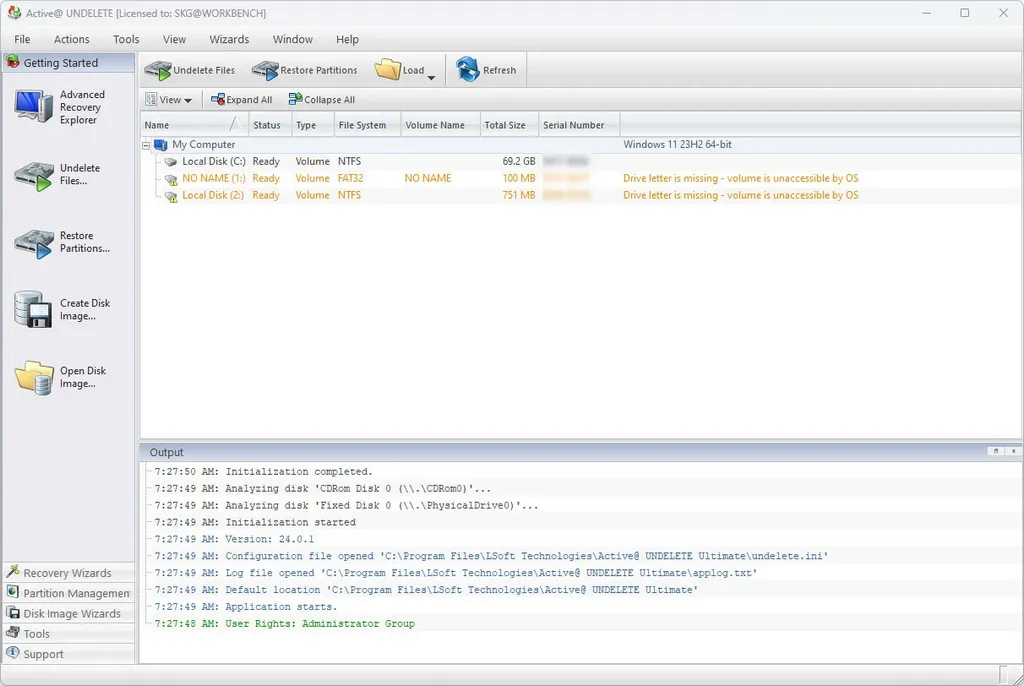Open the Help menu
Screen dimensions: 1024x686
click(347, 39)
